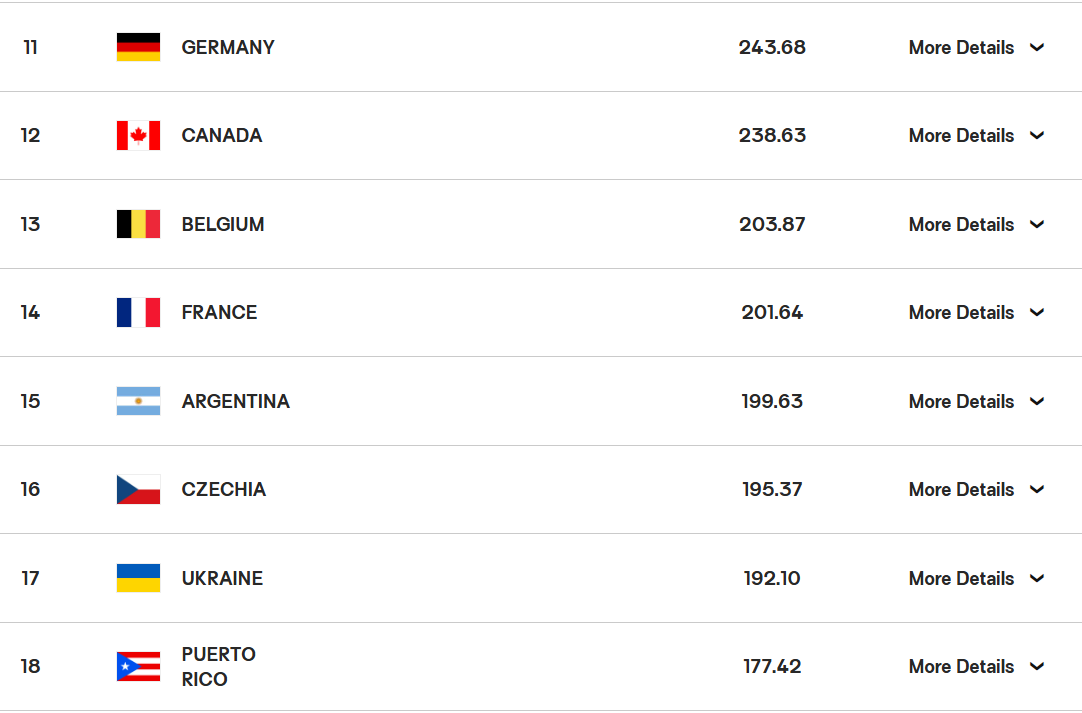Open More Details for Ukraine
This screenshot has width=1082, height=713.
[x=976, y=578]
